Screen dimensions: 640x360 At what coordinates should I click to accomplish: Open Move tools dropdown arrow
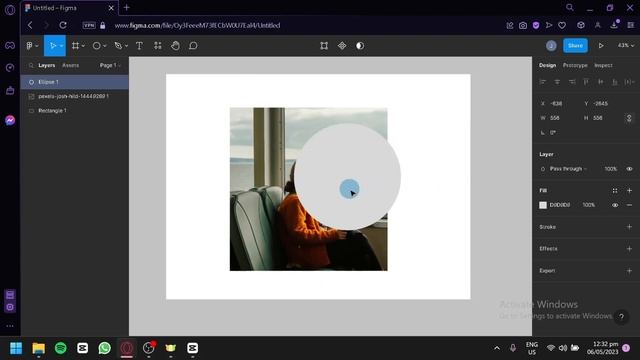tap(61, 46)
